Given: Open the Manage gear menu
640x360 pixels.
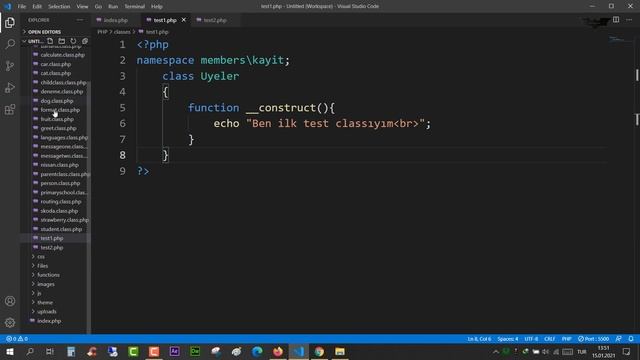Looking at the screenshot, I should [x=10, y=322].
